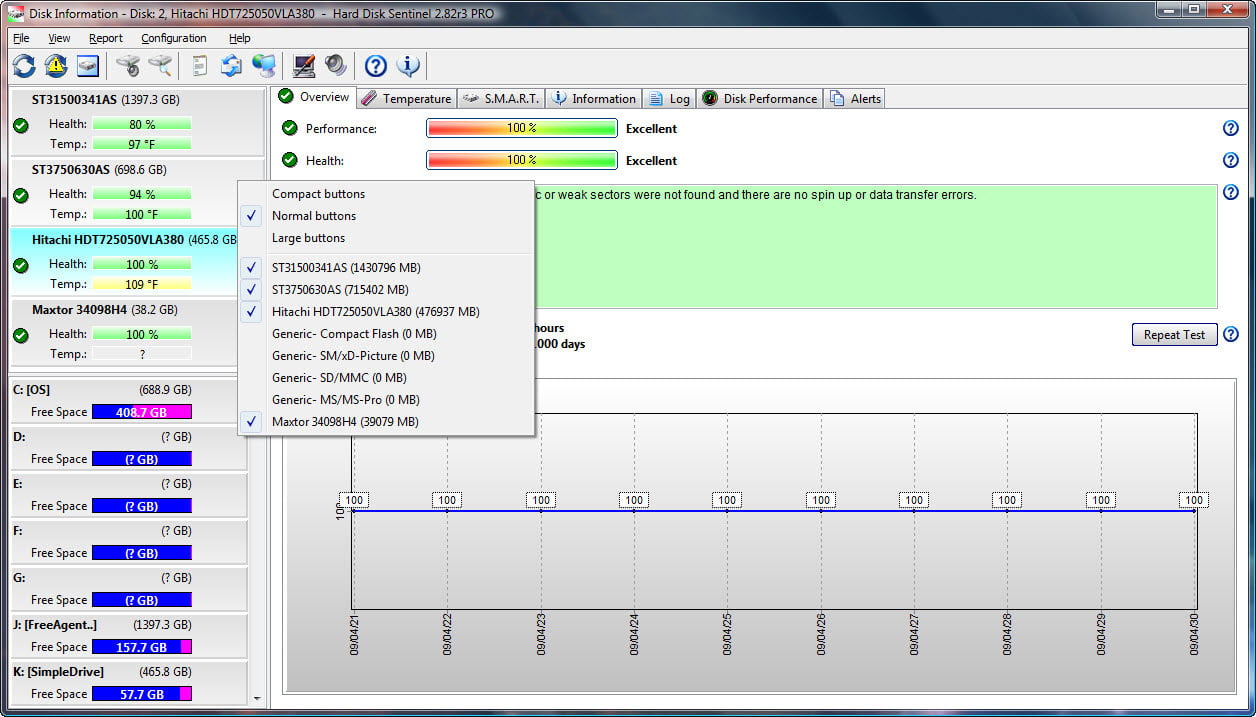
Task: Click the application icon in title bar
Action: [15, 13]
